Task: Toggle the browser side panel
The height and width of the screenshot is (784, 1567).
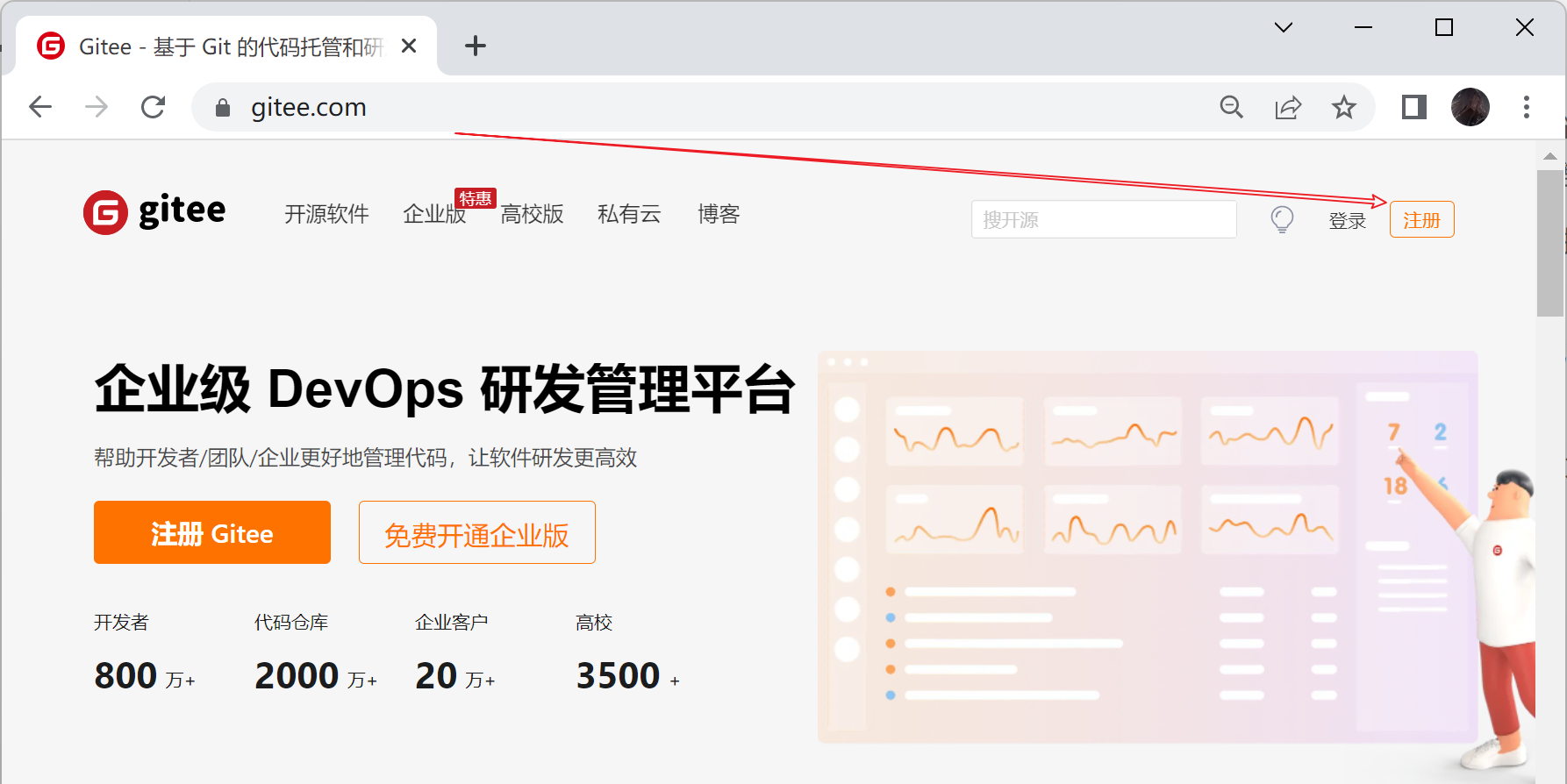Action: [1413, 107]
